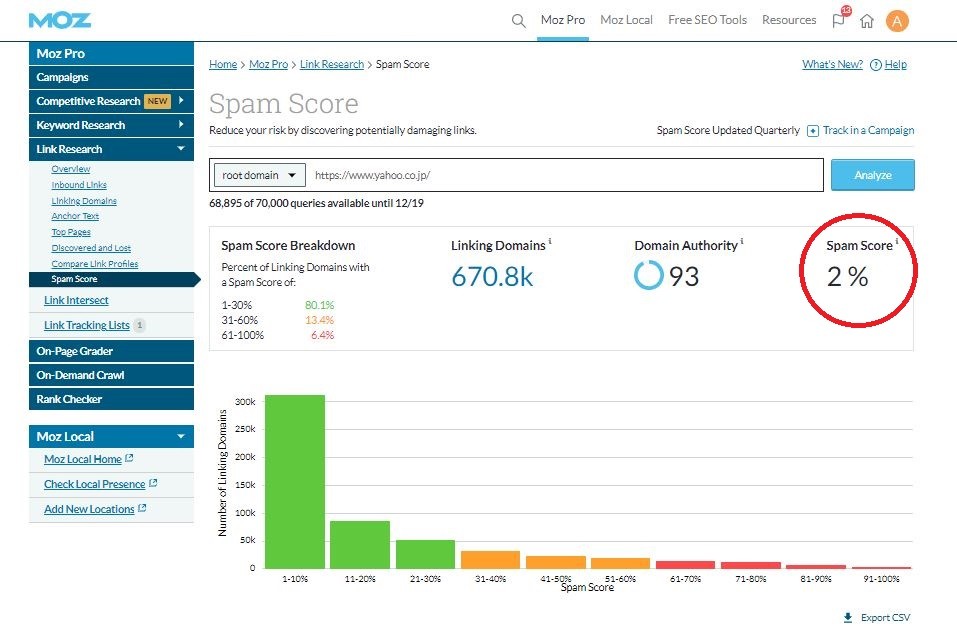The height and width of the screenshot is (637, 957).
Task: Click the Domain Authority circle gauge
Action: 648,275
